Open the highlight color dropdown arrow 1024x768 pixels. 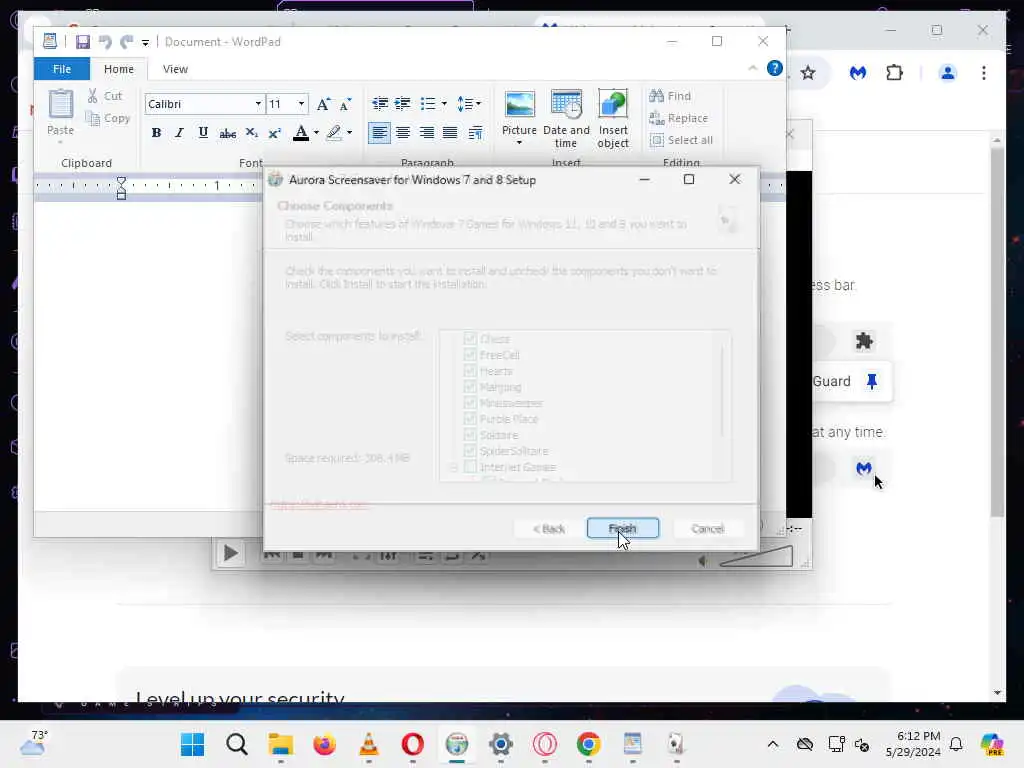click(x=349, y=133)
